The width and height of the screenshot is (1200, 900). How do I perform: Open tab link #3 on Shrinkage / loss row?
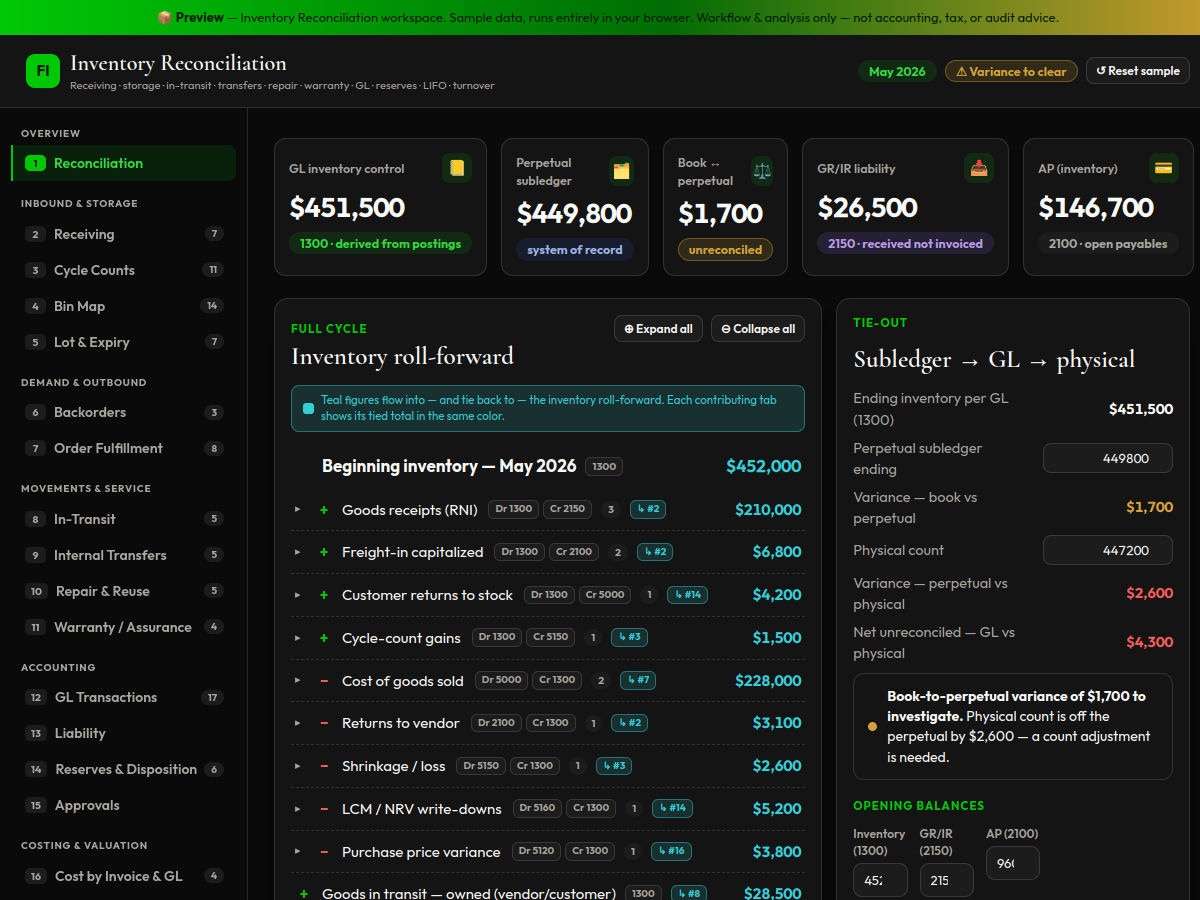(x=614, y=766)
